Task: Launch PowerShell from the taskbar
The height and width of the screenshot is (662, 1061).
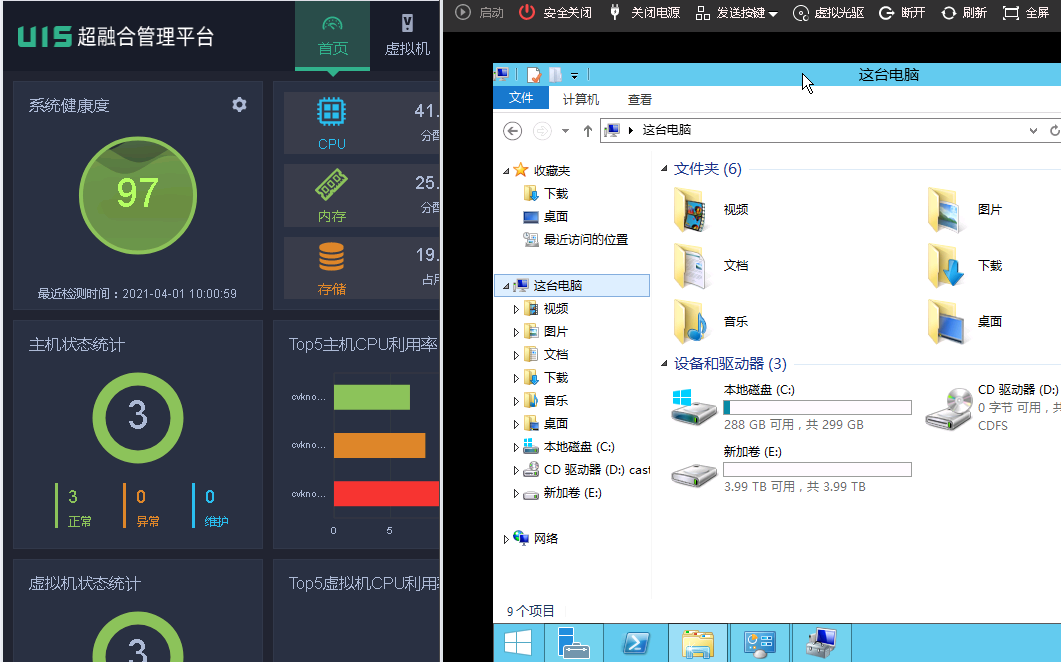Action: (636, 643)
